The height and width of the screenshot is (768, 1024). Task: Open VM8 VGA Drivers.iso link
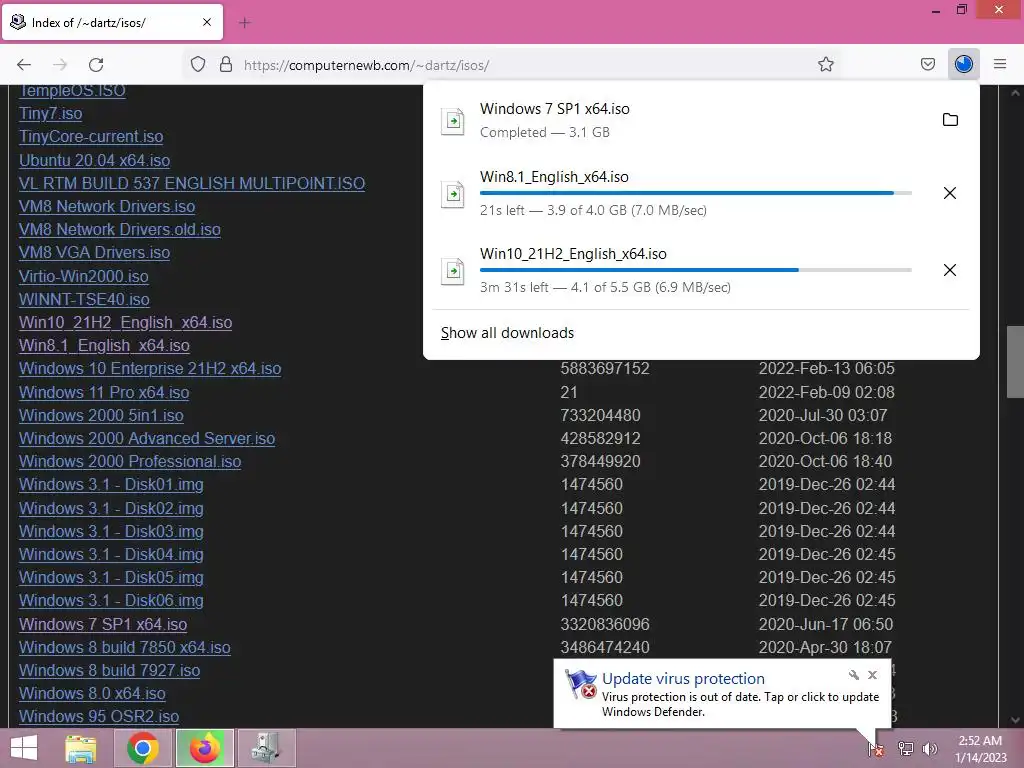(94, 253)
